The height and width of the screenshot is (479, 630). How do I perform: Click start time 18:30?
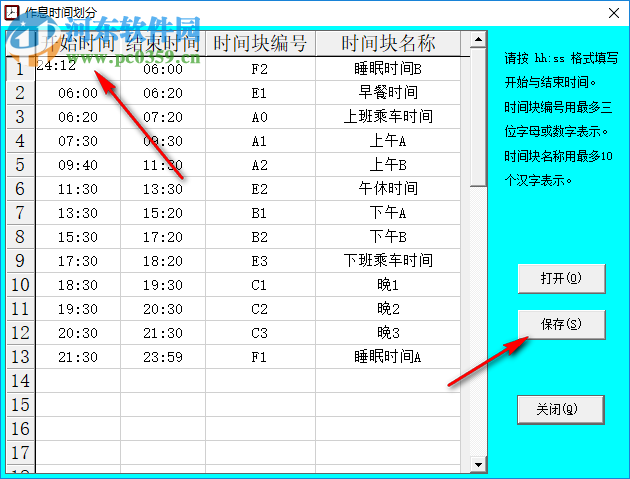pyautogui.click(x=78, y=285)
